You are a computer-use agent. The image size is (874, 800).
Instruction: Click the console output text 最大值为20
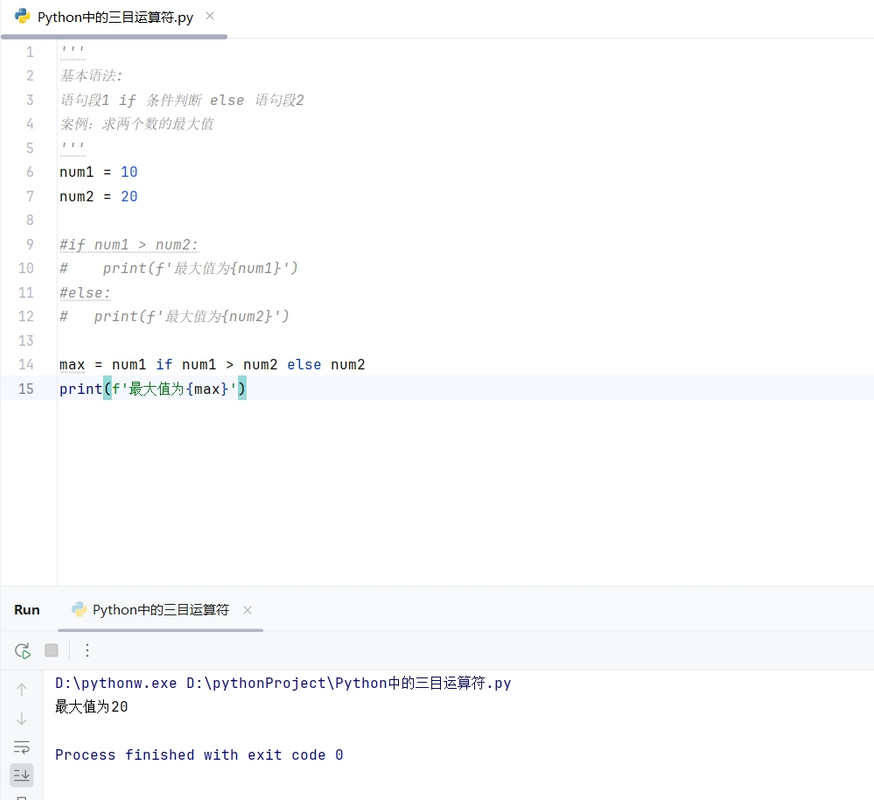coord(91,707)
